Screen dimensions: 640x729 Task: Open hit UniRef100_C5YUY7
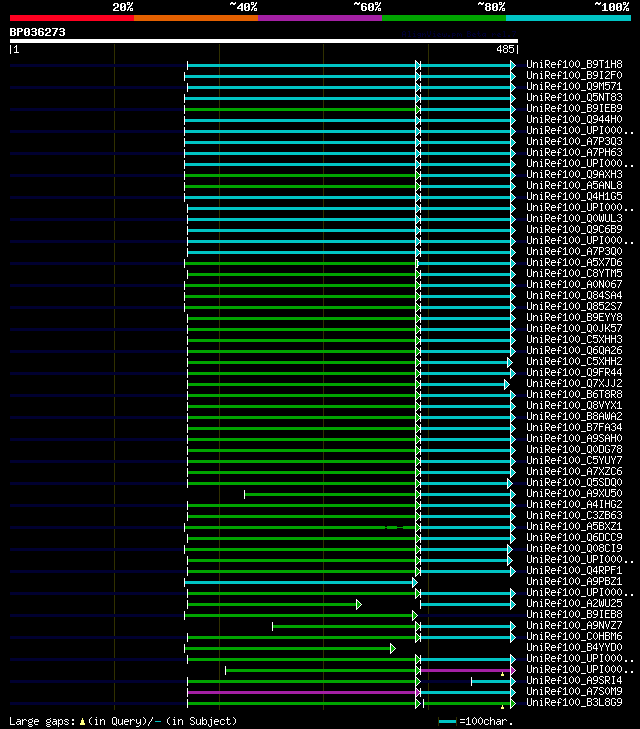click(574, 460)
